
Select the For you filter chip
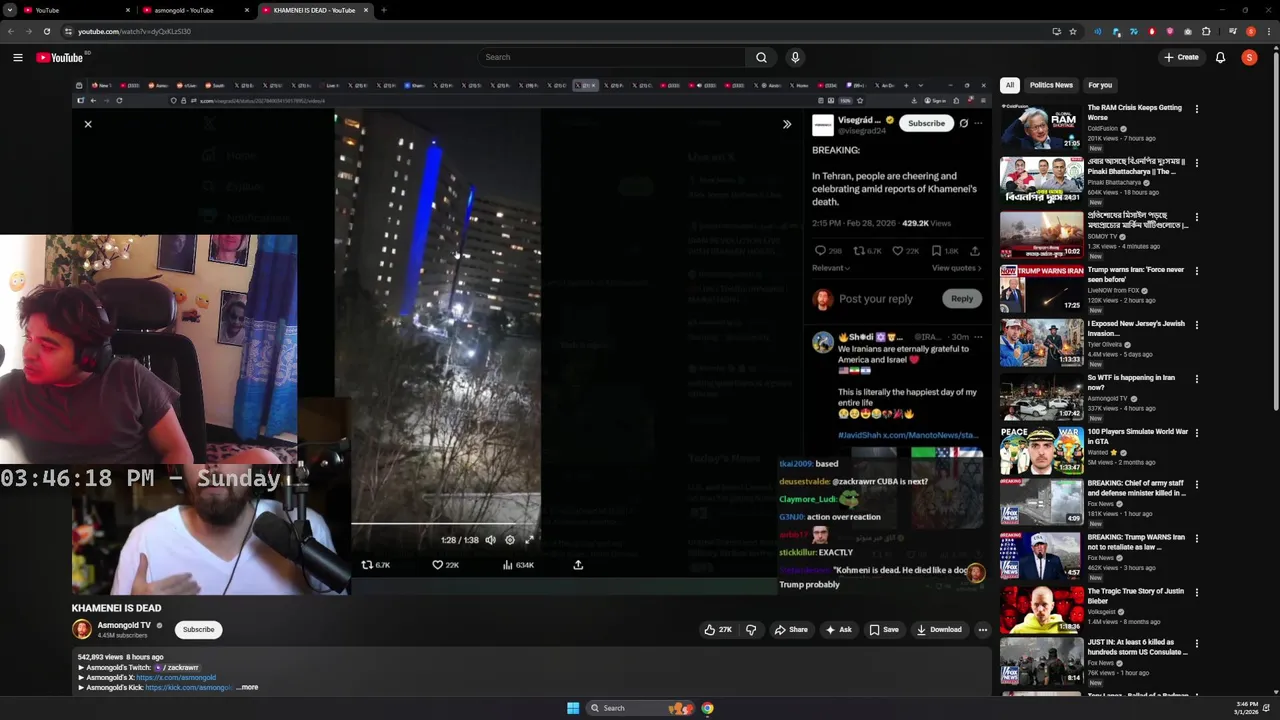coord(1100,85)
